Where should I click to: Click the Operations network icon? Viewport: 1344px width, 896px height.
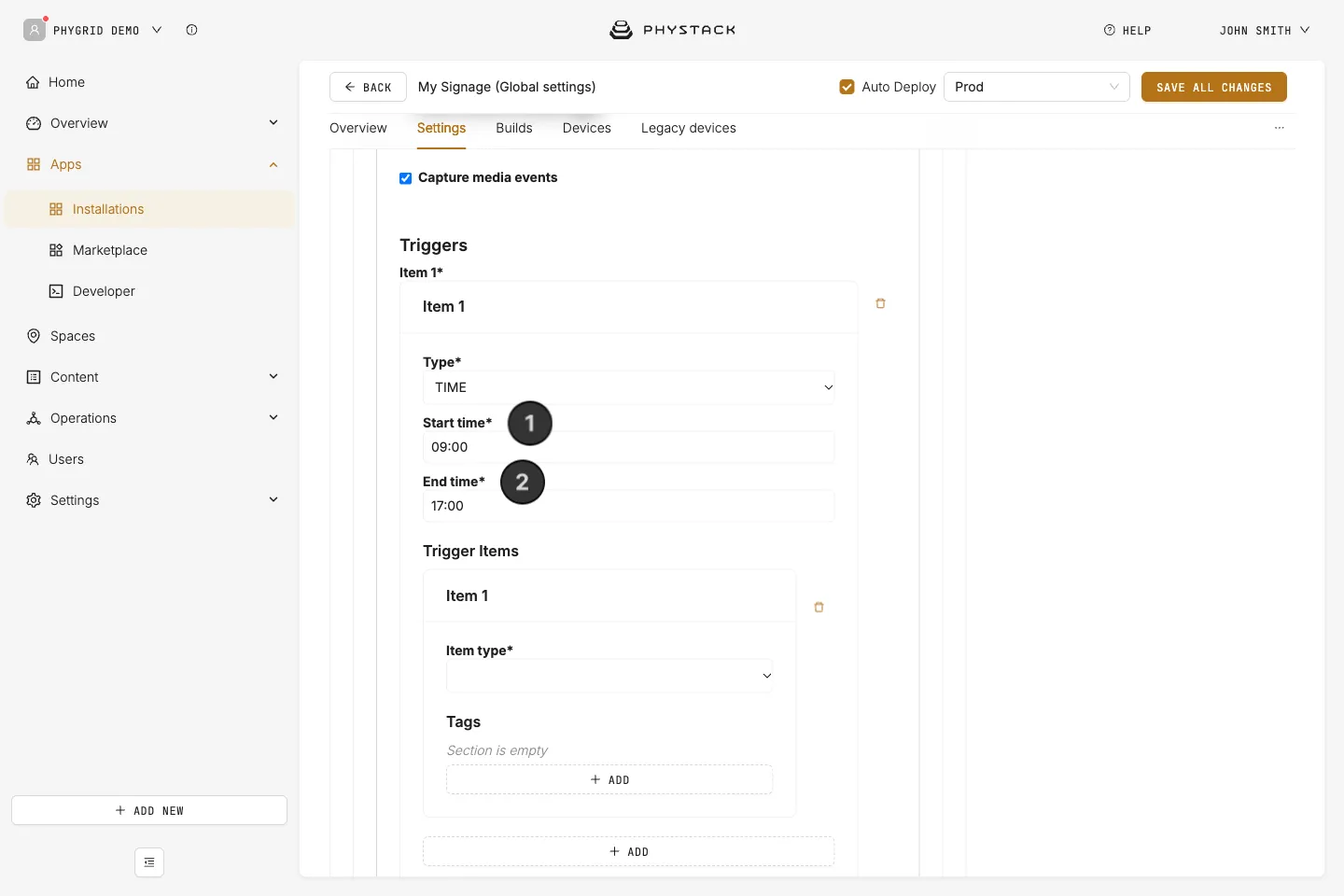click(x=34, y=418)
